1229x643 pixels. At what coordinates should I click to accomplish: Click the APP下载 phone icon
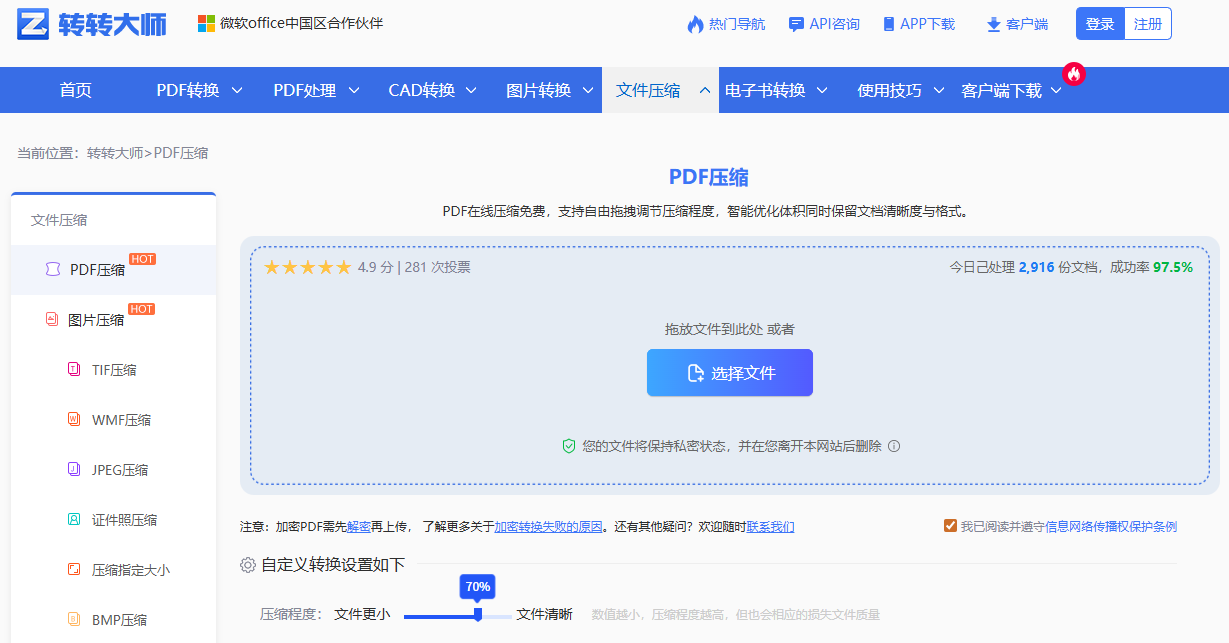[x=887, y=24]
